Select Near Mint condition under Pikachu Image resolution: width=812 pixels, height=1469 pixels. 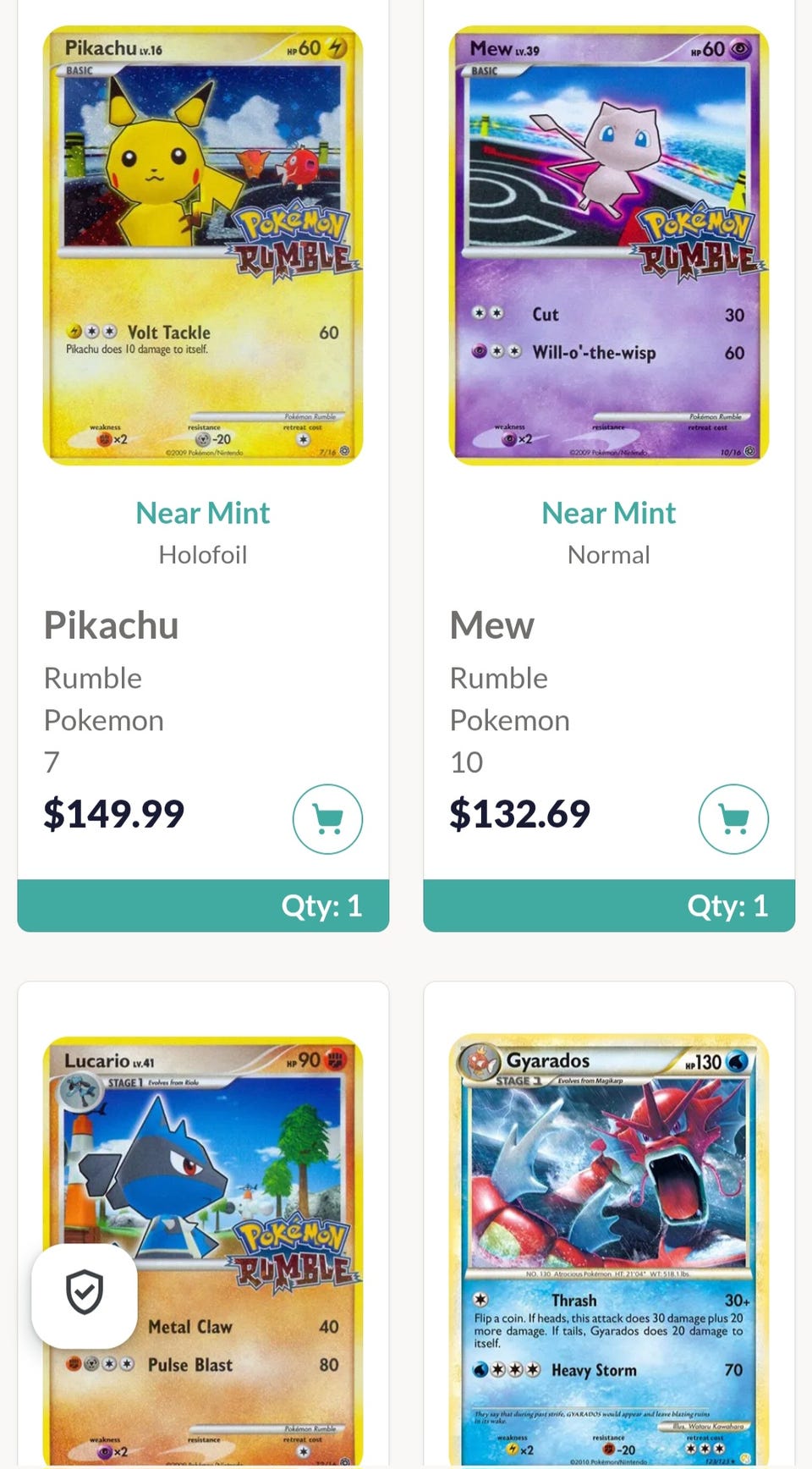pos(203,513)
